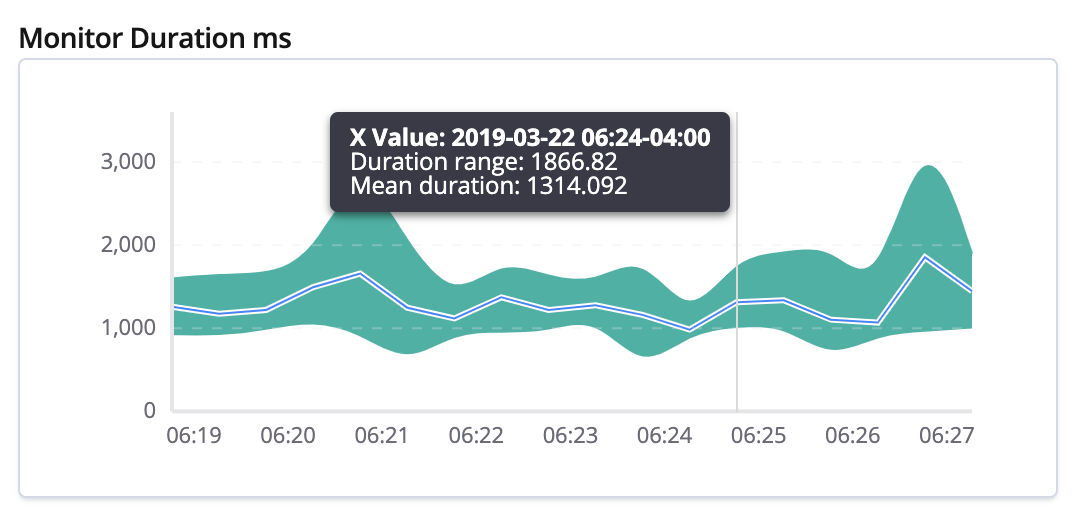
Task: Select the 06:24 time axis label
Action: click(x=664, y=435)
